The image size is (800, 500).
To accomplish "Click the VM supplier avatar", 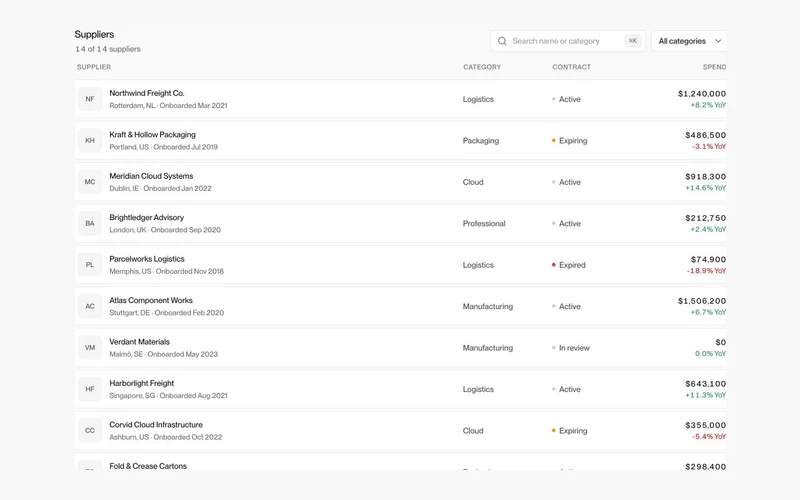I will click(x=90, y=347).
